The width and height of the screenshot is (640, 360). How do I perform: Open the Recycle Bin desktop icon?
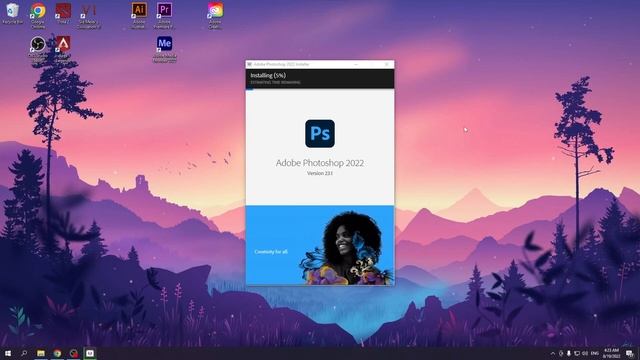click(13, 13)
